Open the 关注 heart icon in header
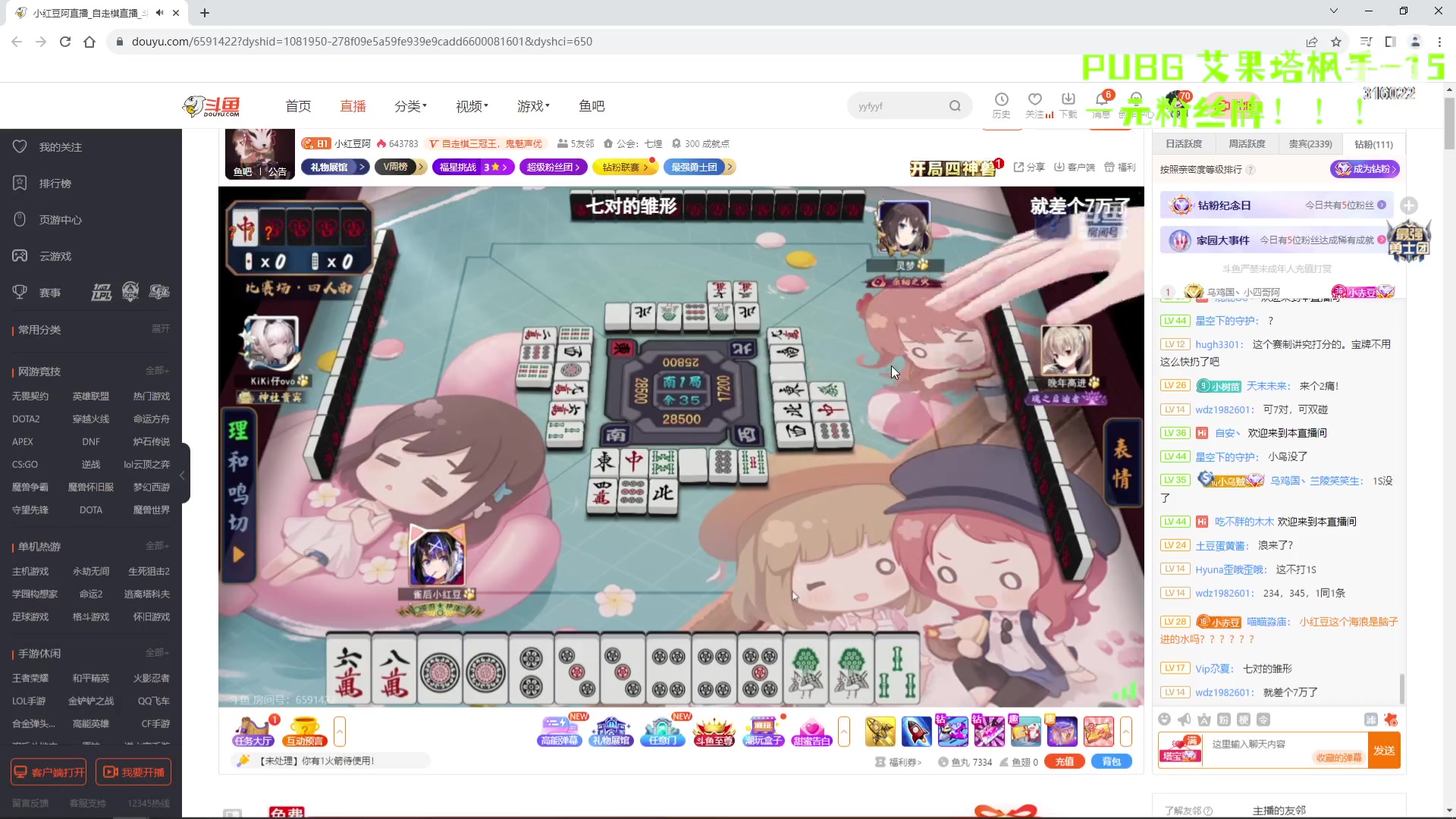Viewport: 1456px width, 819px height. click(1034, 105)
